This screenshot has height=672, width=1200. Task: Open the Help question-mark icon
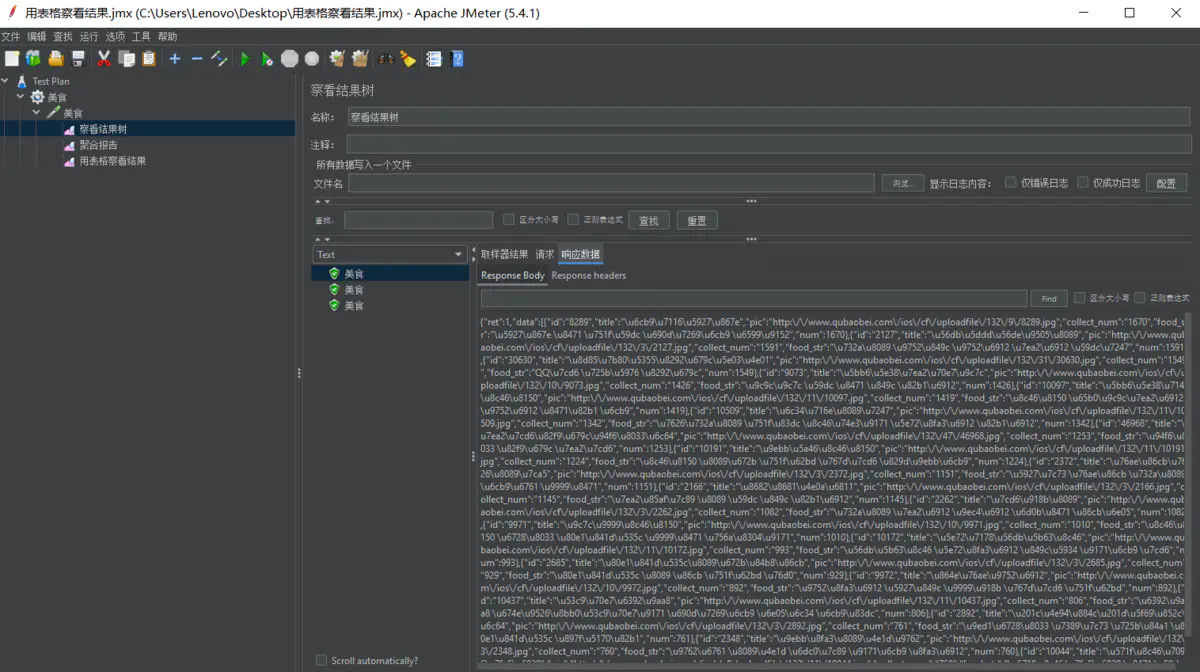pos(457,59)
